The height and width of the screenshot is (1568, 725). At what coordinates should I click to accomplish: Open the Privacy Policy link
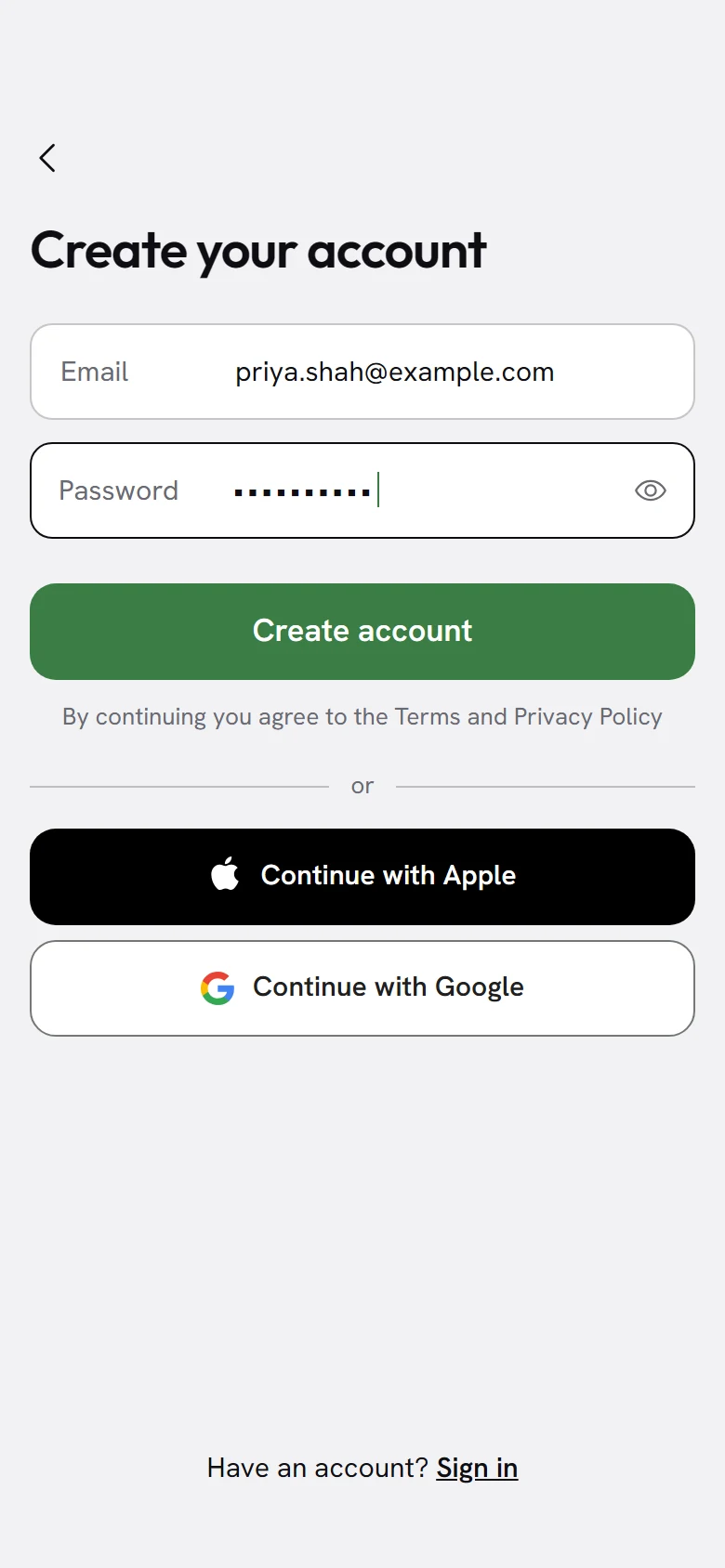click(588, 717)
